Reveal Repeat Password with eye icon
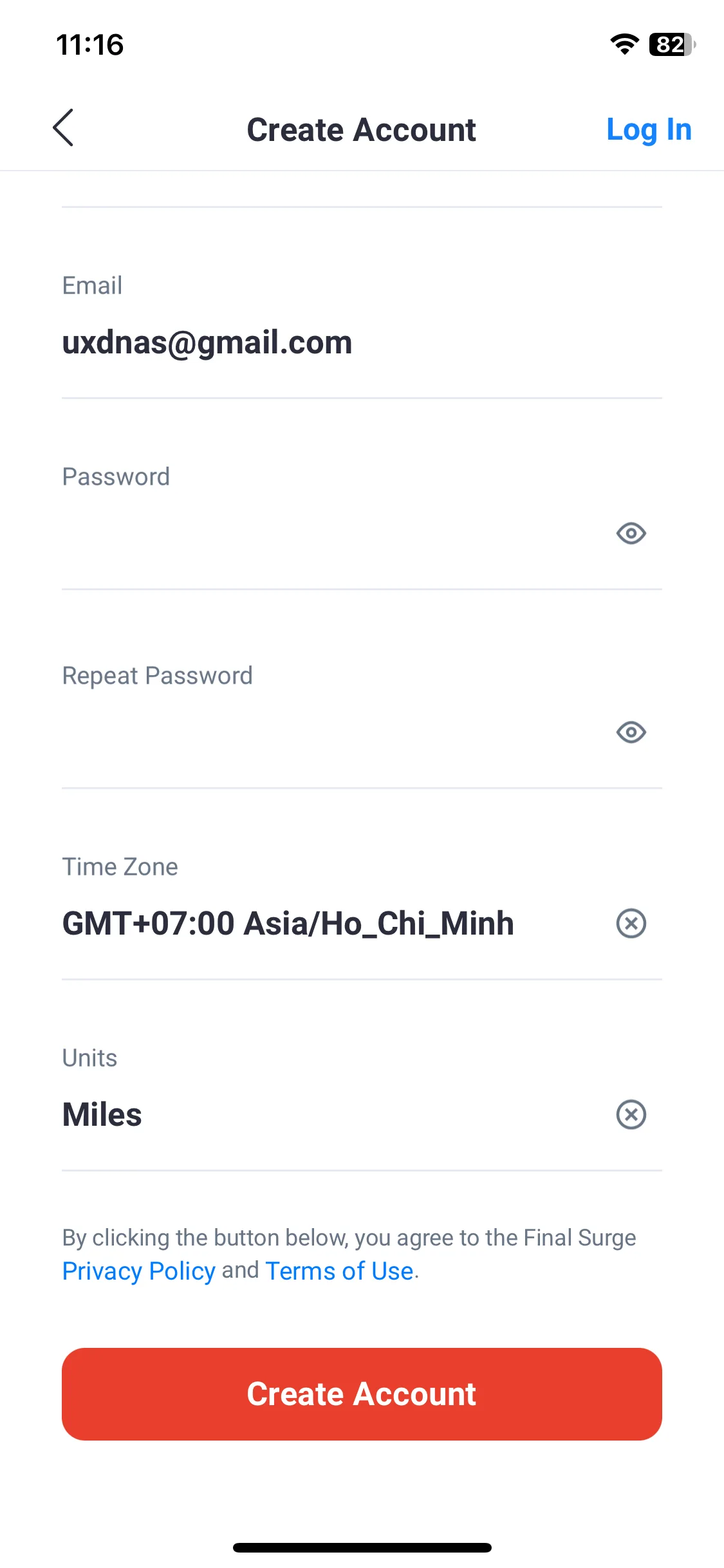 click(631, 732)
